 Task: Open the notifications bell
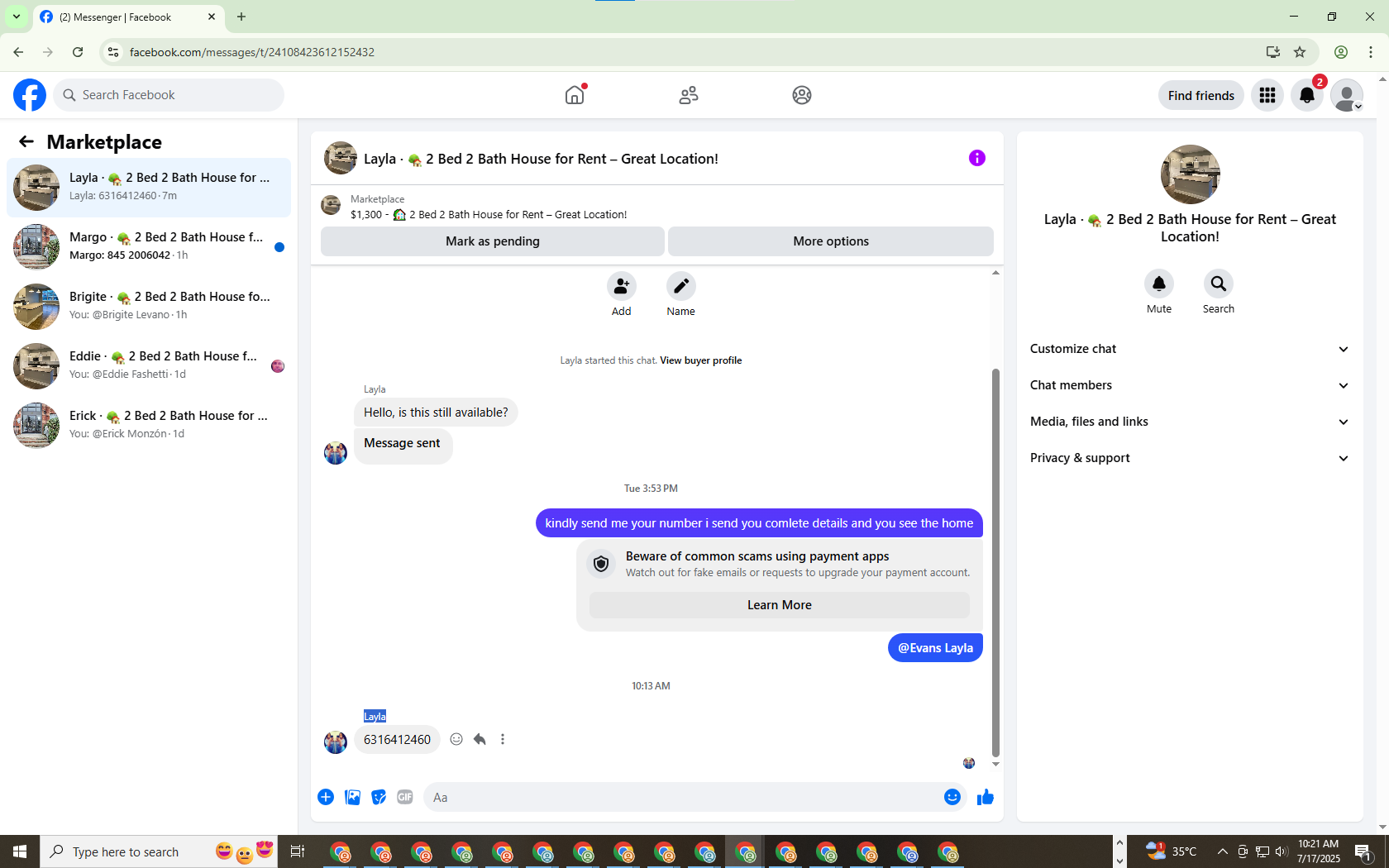click(x=1307, y=95)
